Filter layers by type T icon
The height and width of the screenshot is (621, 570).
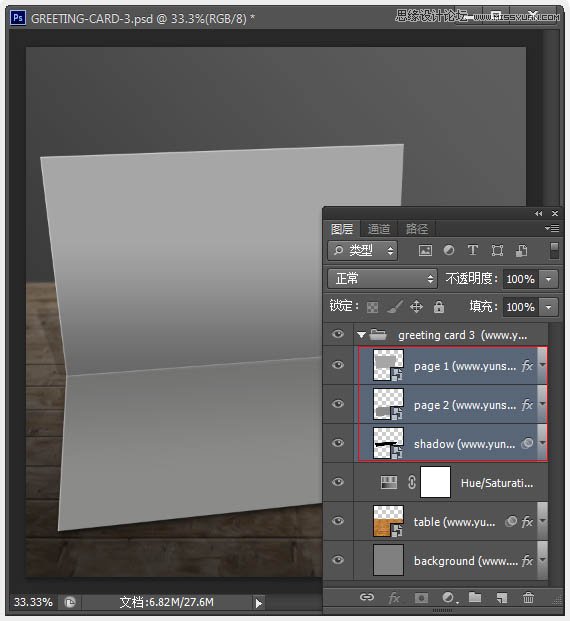coord(473,250)
